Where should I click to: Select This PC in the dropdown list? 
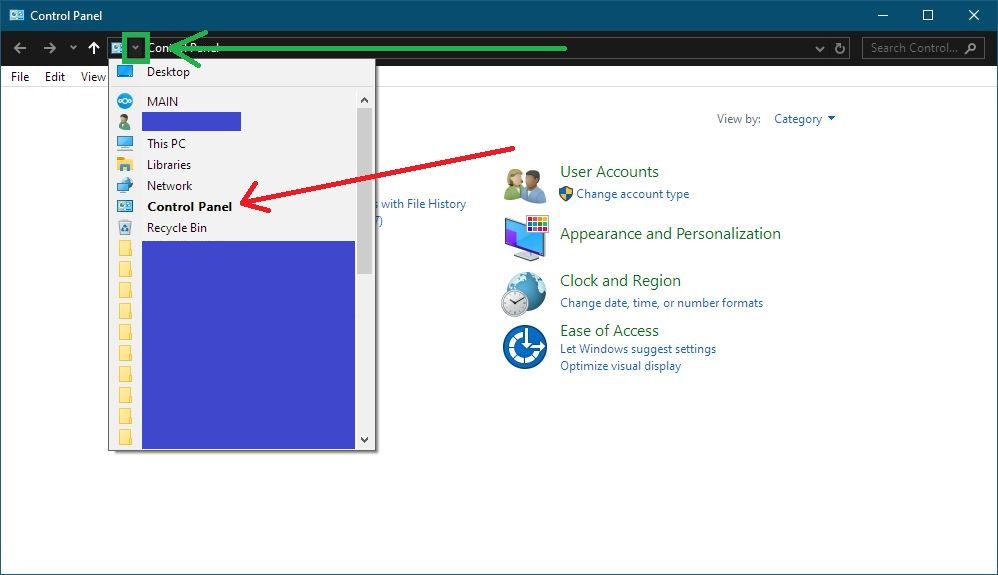[x=166, y=143]
